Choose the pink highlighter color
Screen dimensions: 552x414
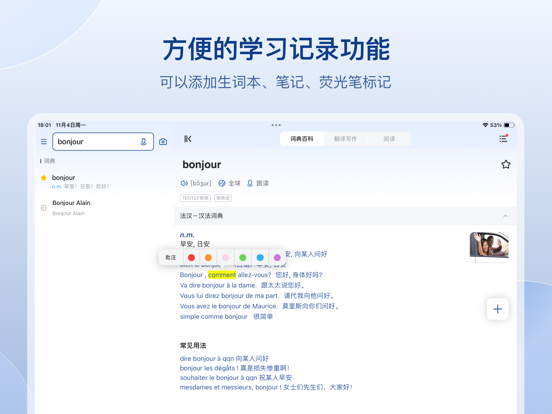(x=226, y=258)
